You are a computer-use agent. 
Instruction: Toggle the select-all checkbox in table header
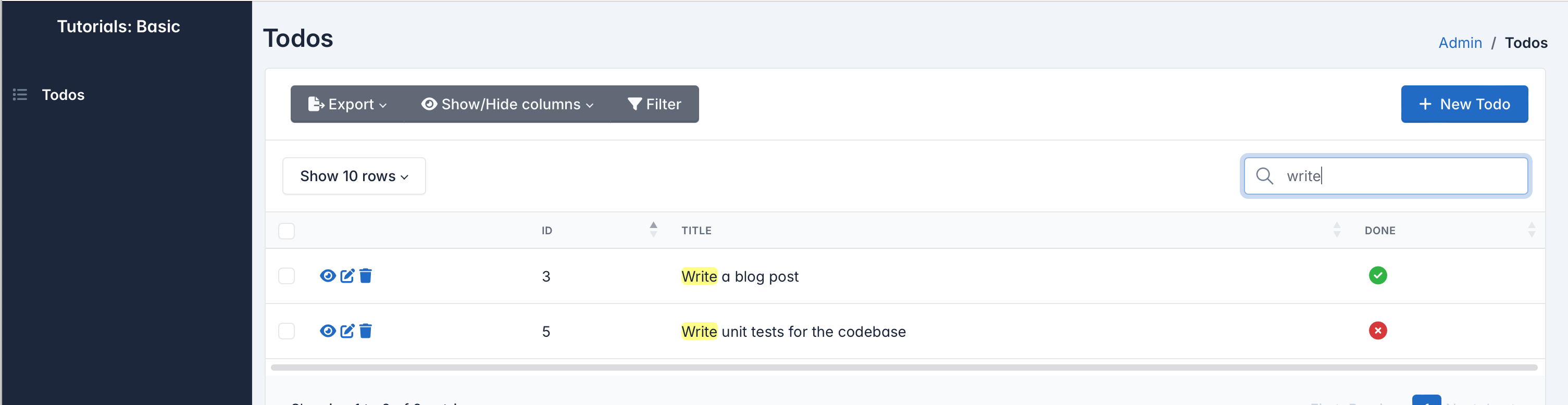tap(286, 231)
